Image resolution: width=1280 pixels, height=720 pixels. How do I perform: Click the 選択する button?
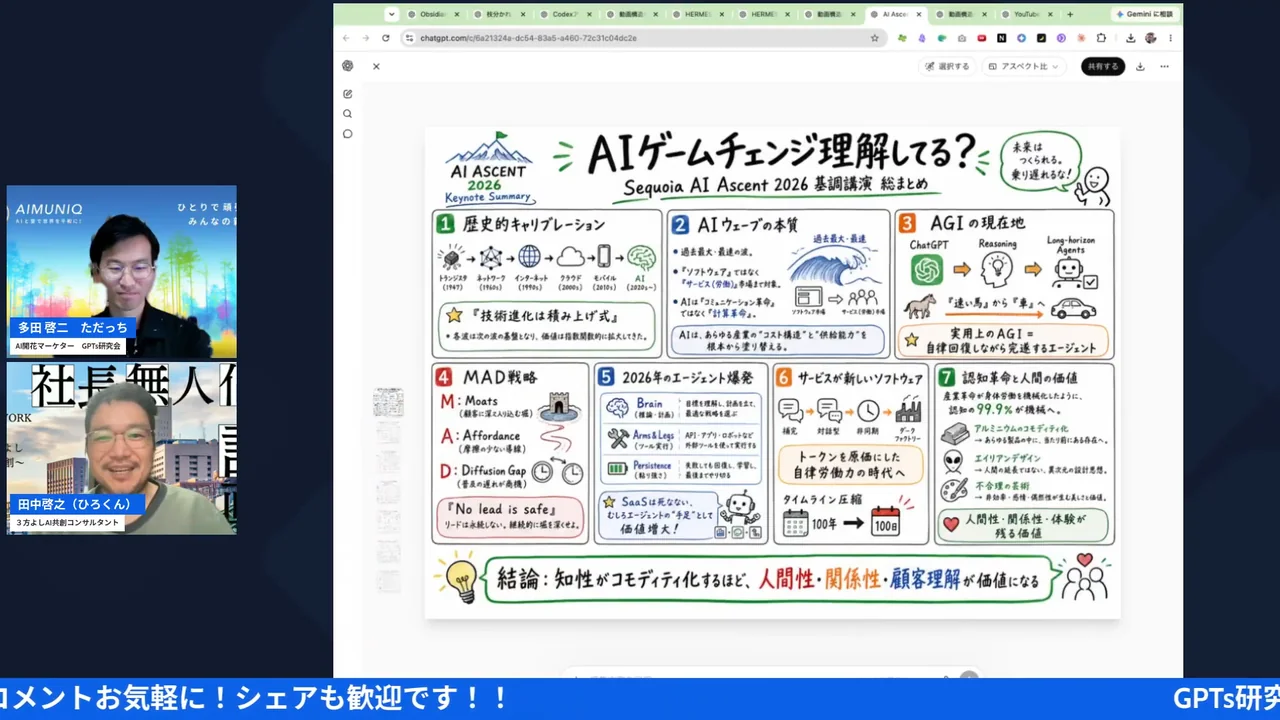[x=947, y=66]
